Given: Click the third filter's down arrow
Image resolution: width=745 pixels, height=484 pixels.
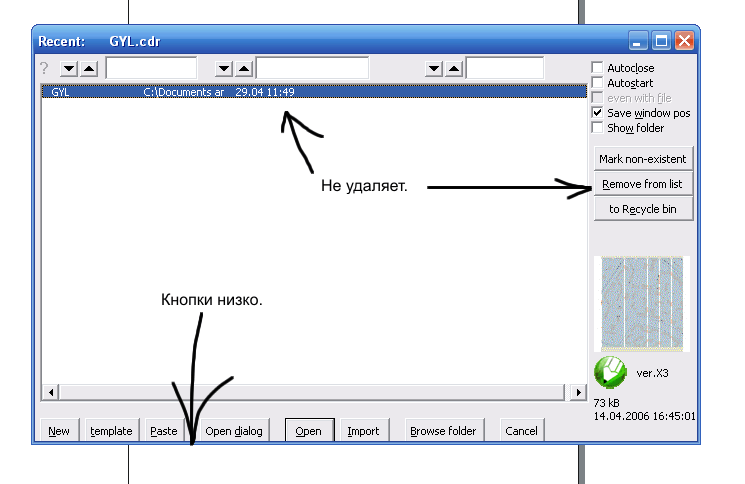Looking at the screenshot, I should [434, 68].
